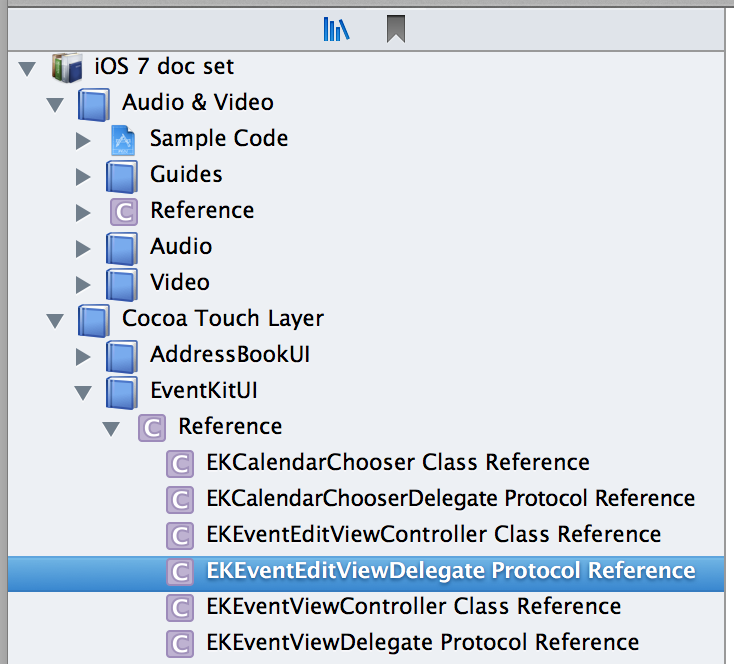Show bookmarks via the bookmark icon
Screen dimensions: 734x664
[x=396, y=29]
